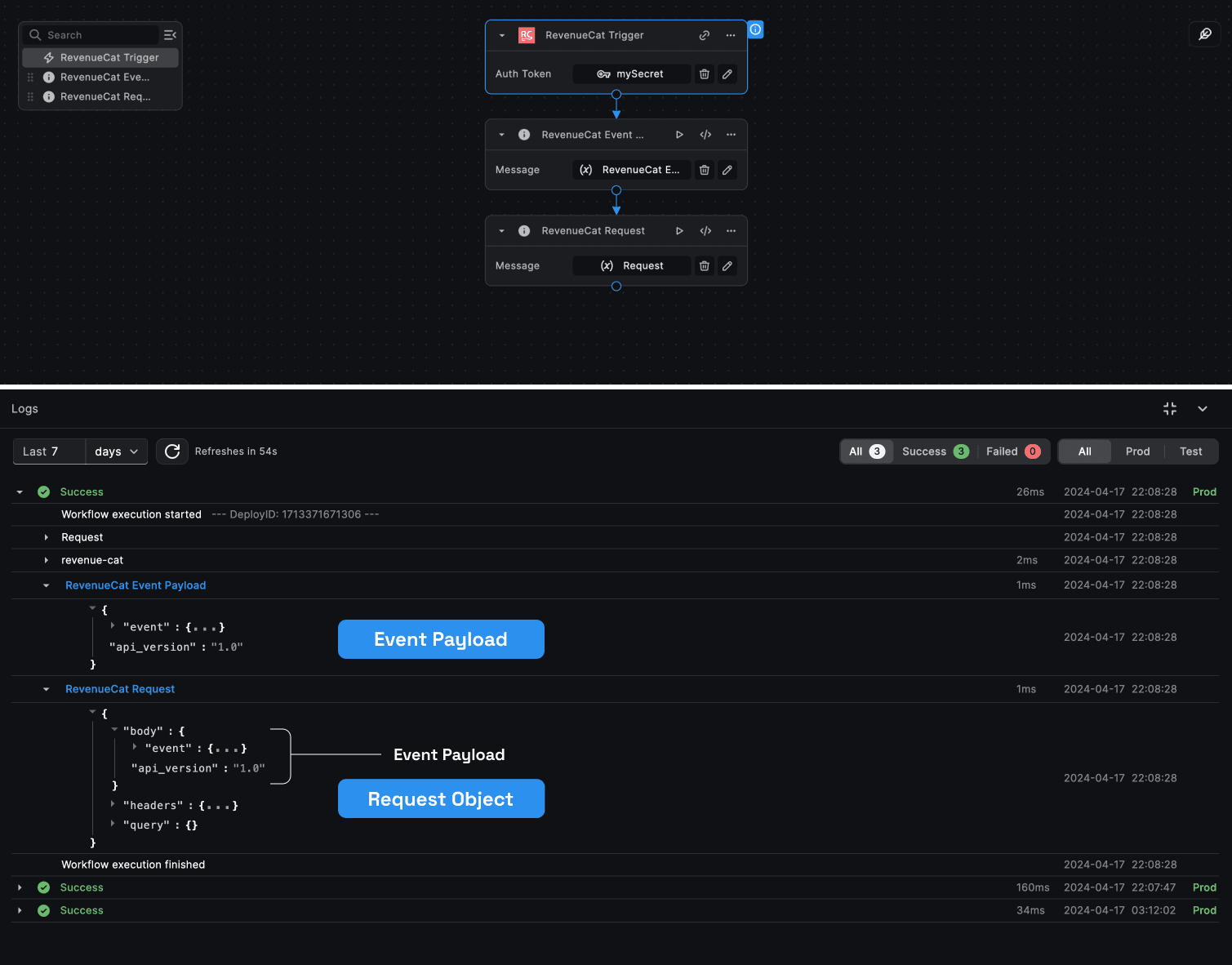Open info badge on Trigger node
This screenshot has width=1232, height=965.
pos(756,29)
